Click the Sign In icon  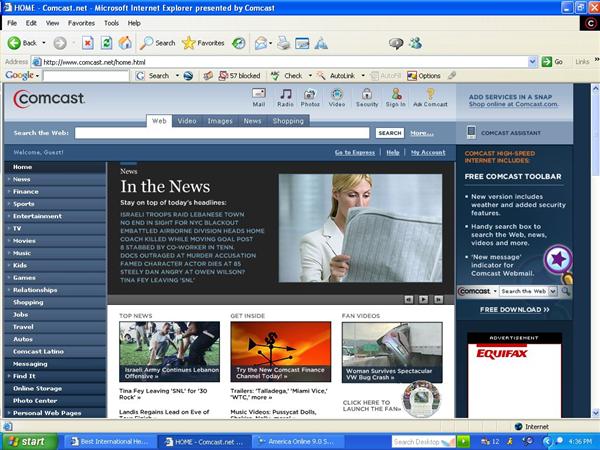[x=396, y=98]
